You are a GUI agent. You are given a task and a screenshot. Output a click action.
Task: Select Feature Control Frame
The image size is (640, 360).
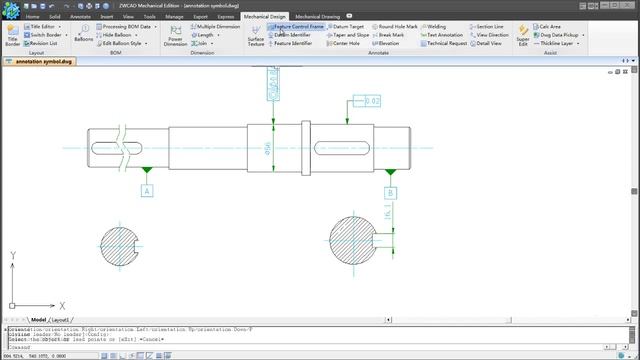tap(296, 27)
